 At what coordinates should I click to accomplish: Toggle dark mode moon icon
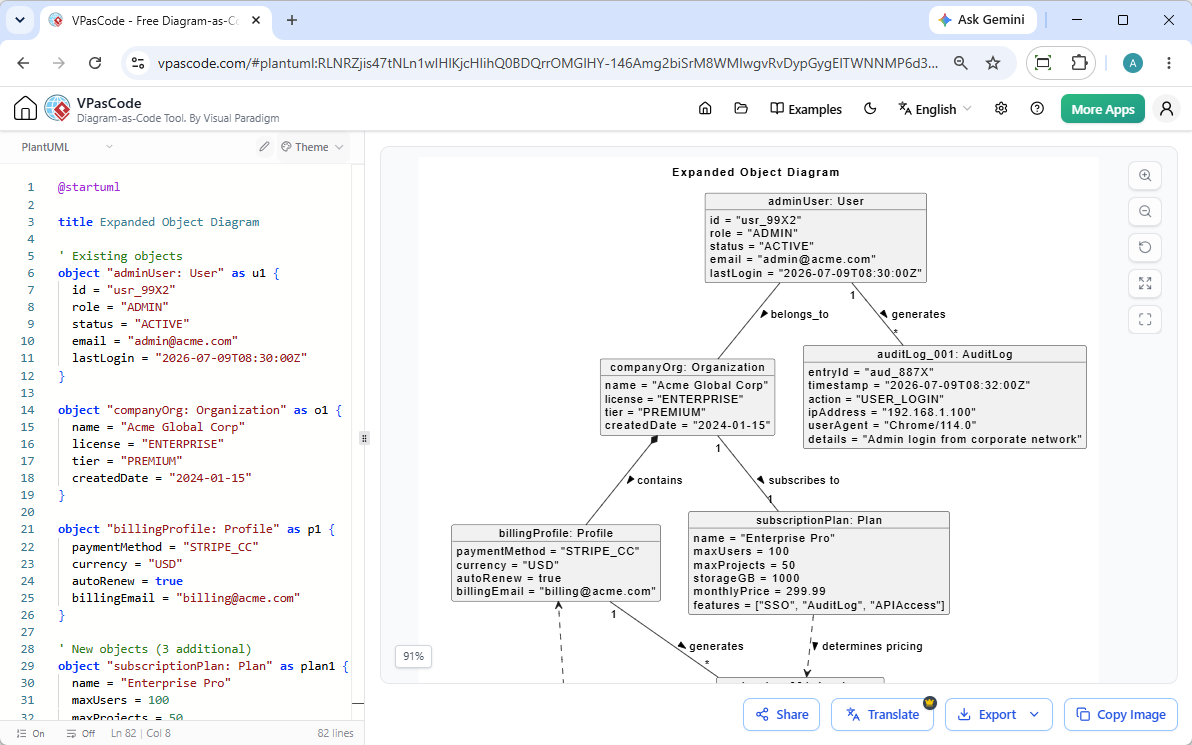pos(870,109)
